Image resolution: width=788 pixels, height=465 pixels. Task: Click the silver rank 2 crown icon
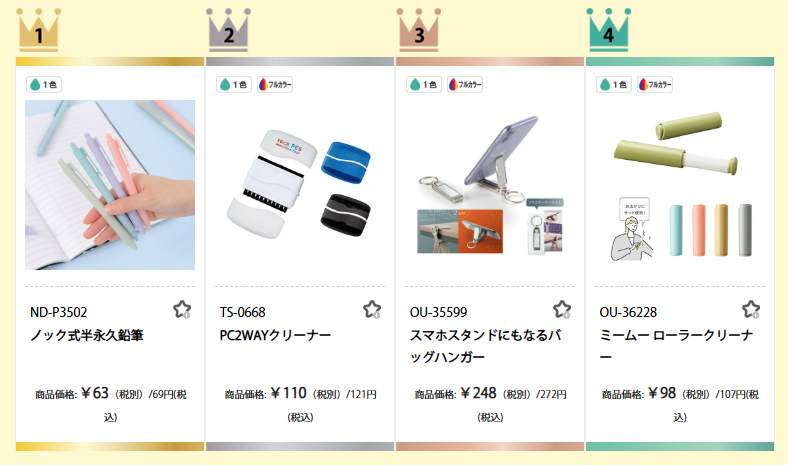coord(229,30)
